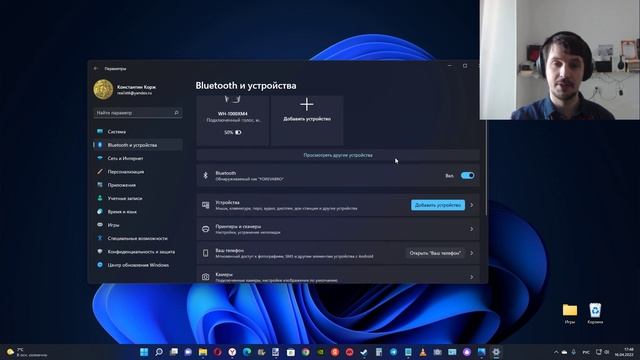
Task: Click the Центр обновления Windows icon
Action: pyautogui.click(x=100, y=265)
